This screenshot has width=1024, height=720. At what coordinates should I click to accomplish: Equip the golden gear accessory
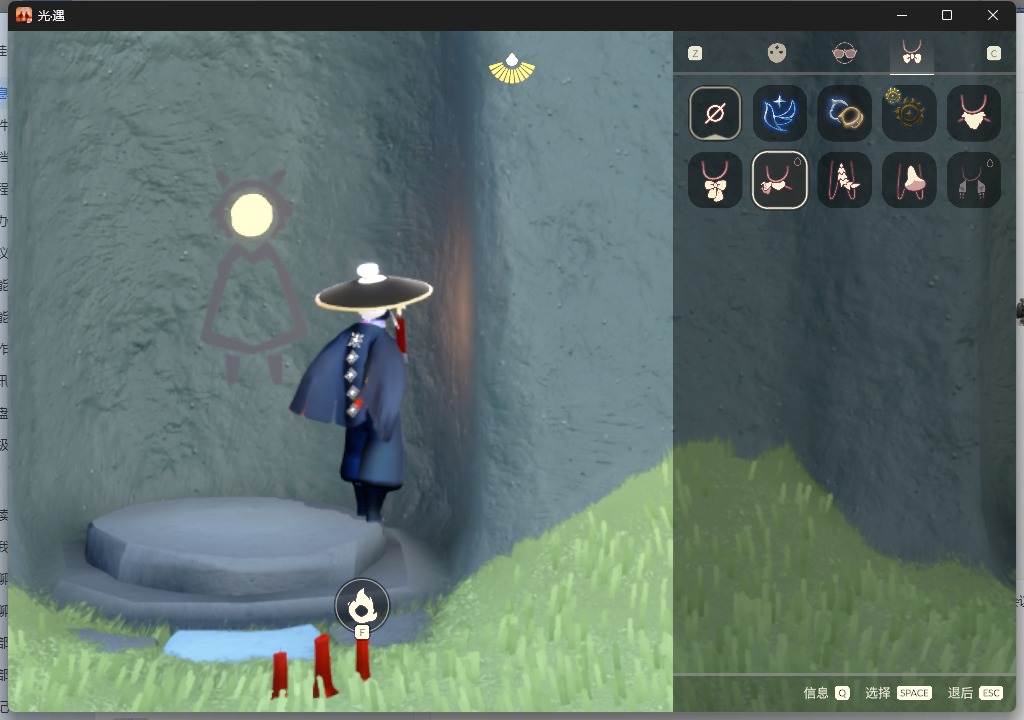pos(908,114)
